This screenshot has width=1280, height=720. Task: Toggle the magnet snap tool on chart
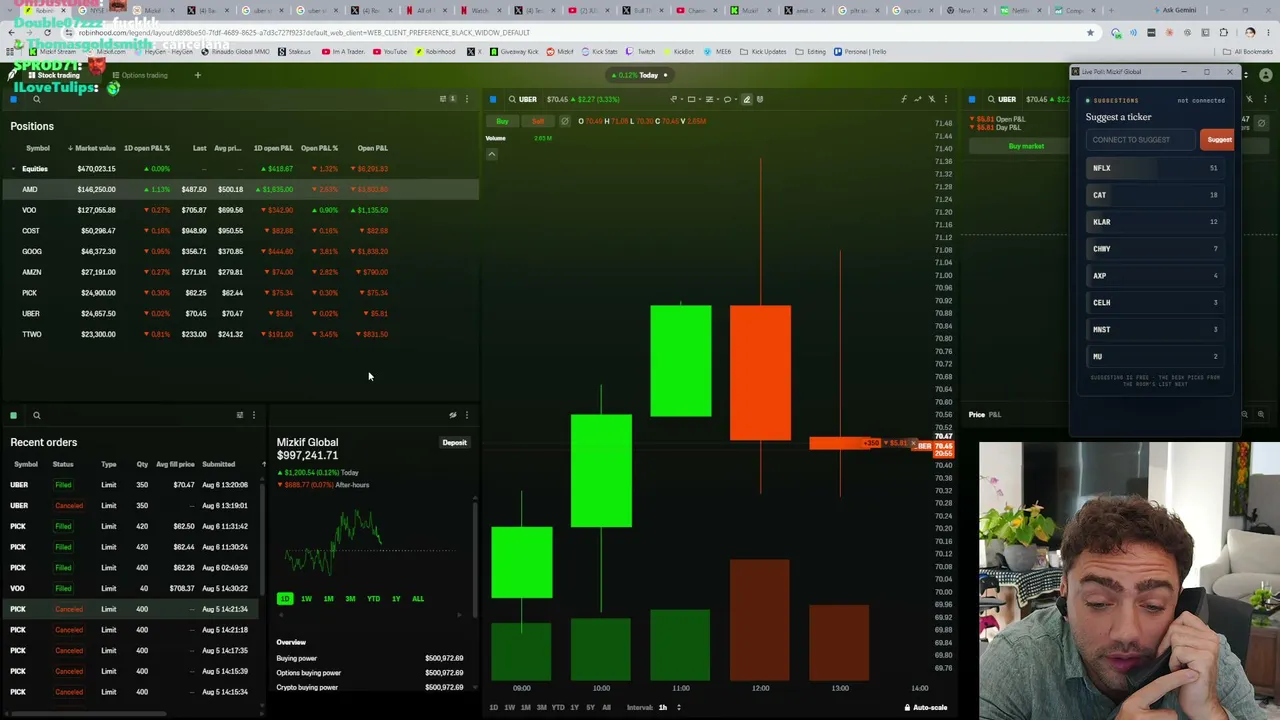[760, 99]
